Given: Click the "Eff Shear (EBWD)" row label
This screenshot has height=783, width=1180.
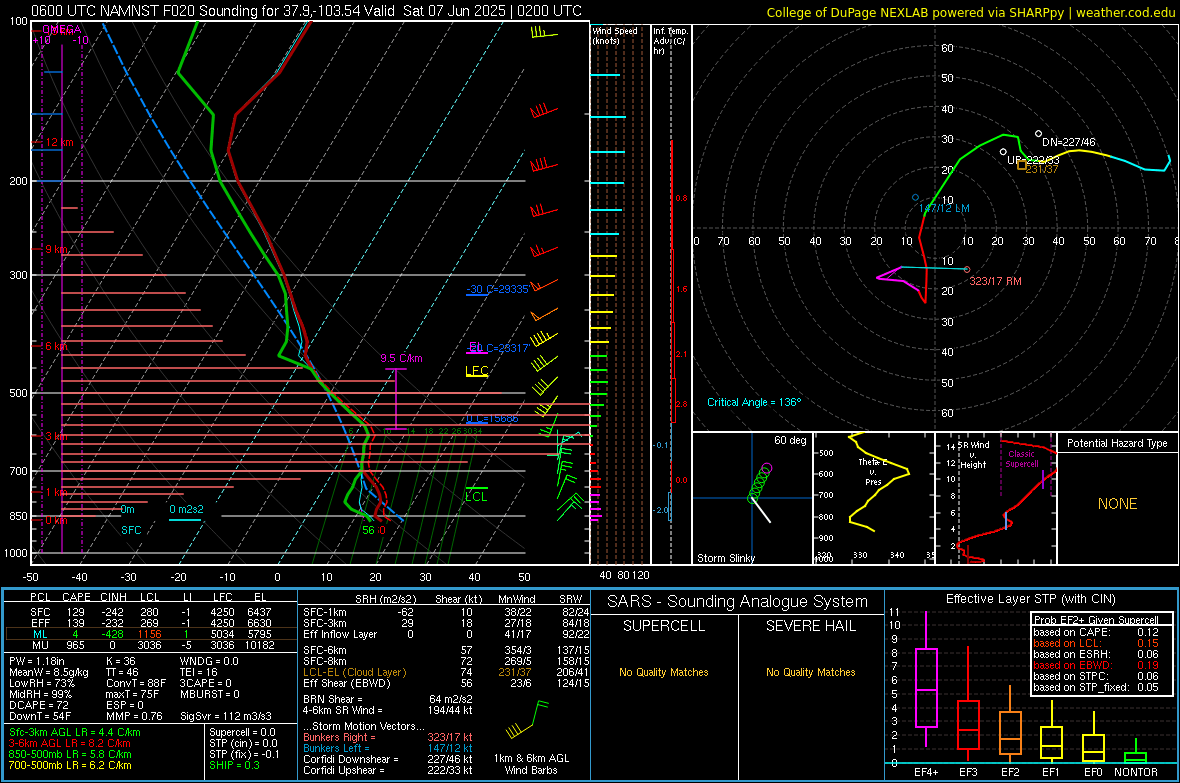Looking at the screenshot, I should click(347, 684).
